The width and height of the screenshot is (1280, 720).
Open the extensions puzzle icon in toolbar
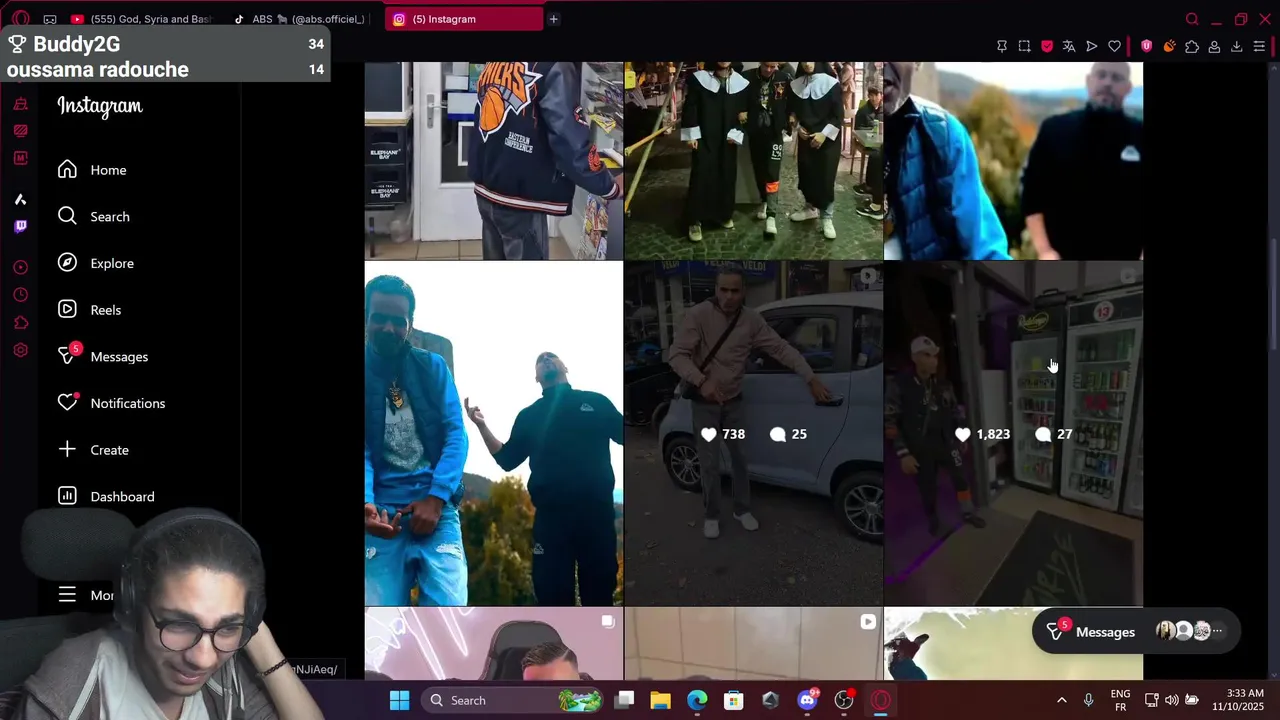[1192, 46]
